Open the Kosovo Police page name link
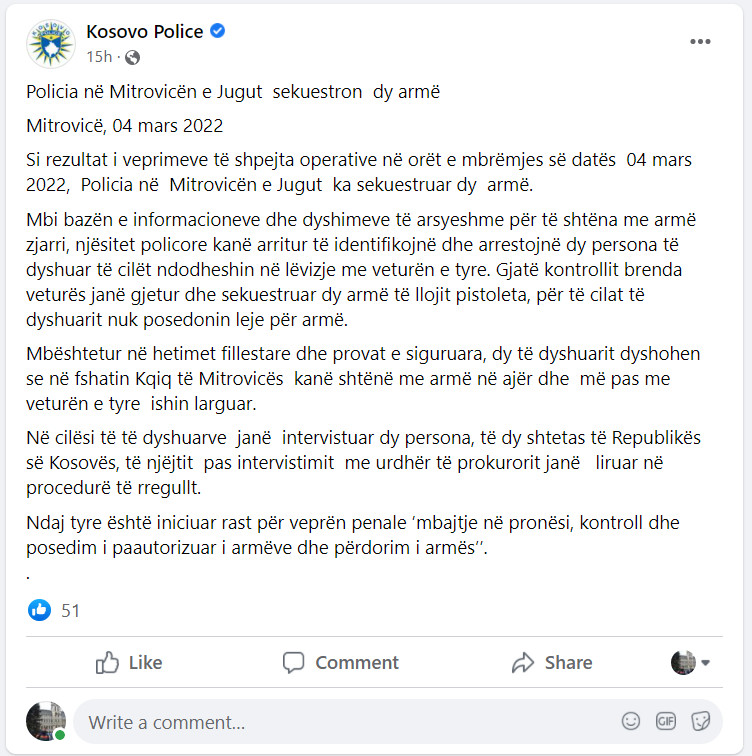 (x=145, y=31)
